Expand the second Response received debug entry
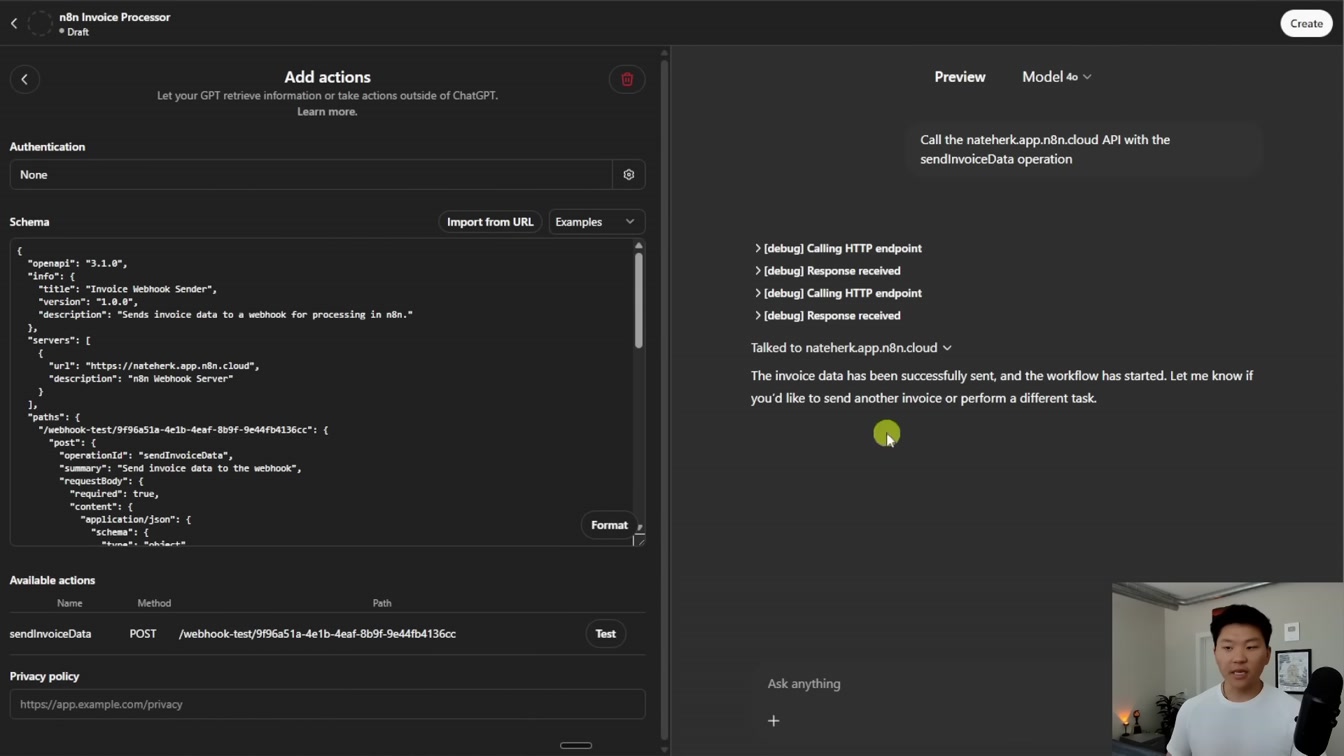 coord(827,316)
